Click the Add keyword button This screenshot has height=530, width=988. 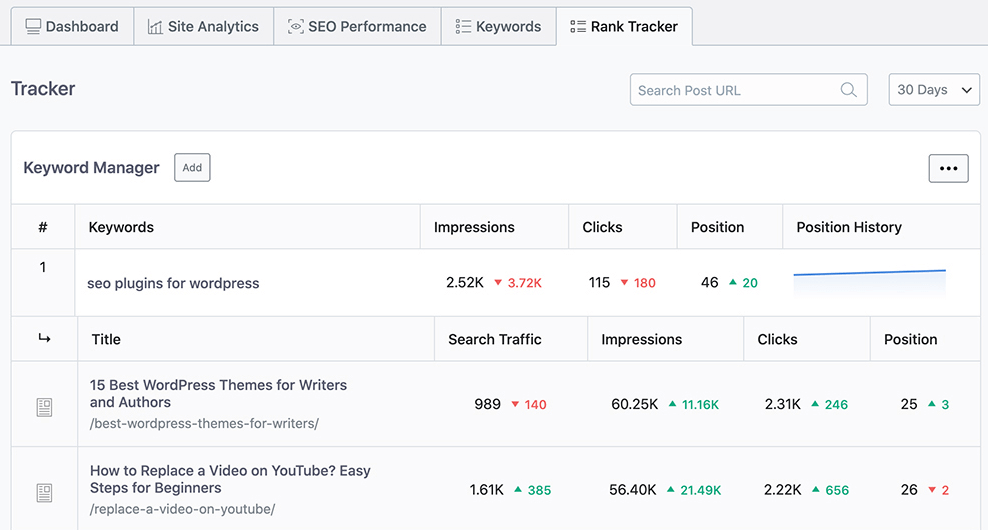pos(192,168)
